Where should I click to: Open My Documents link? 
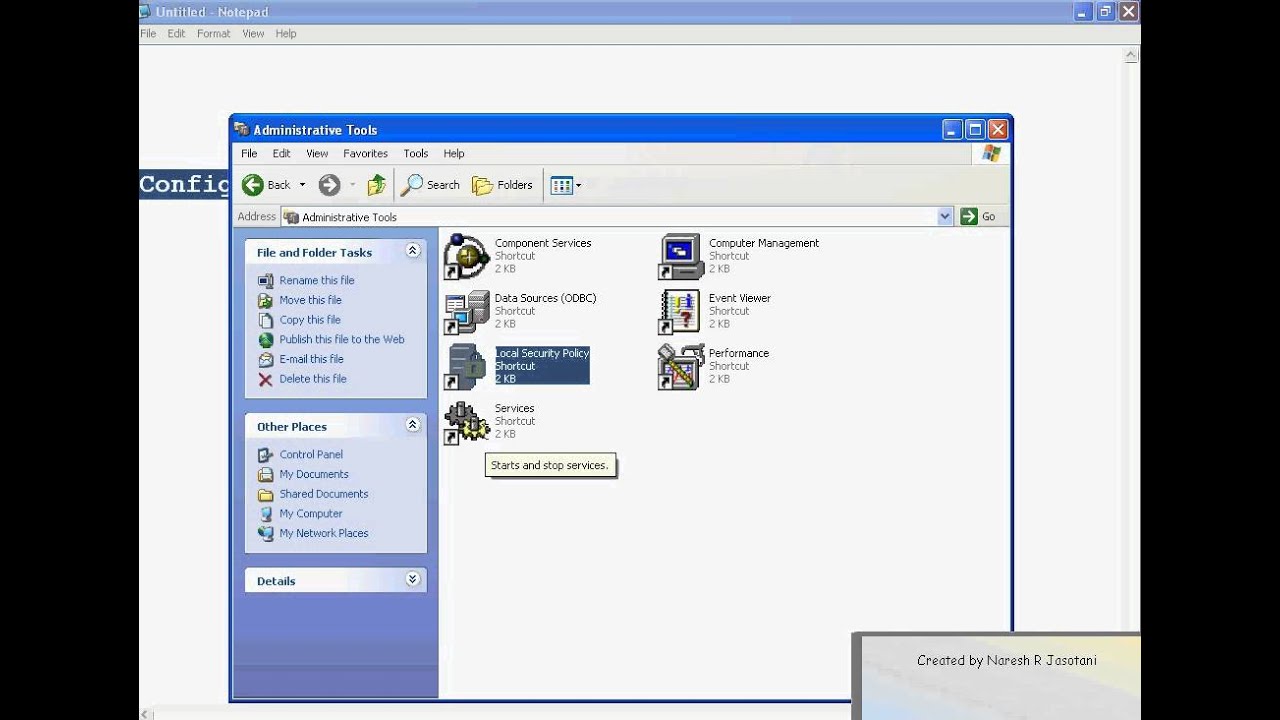314,474
